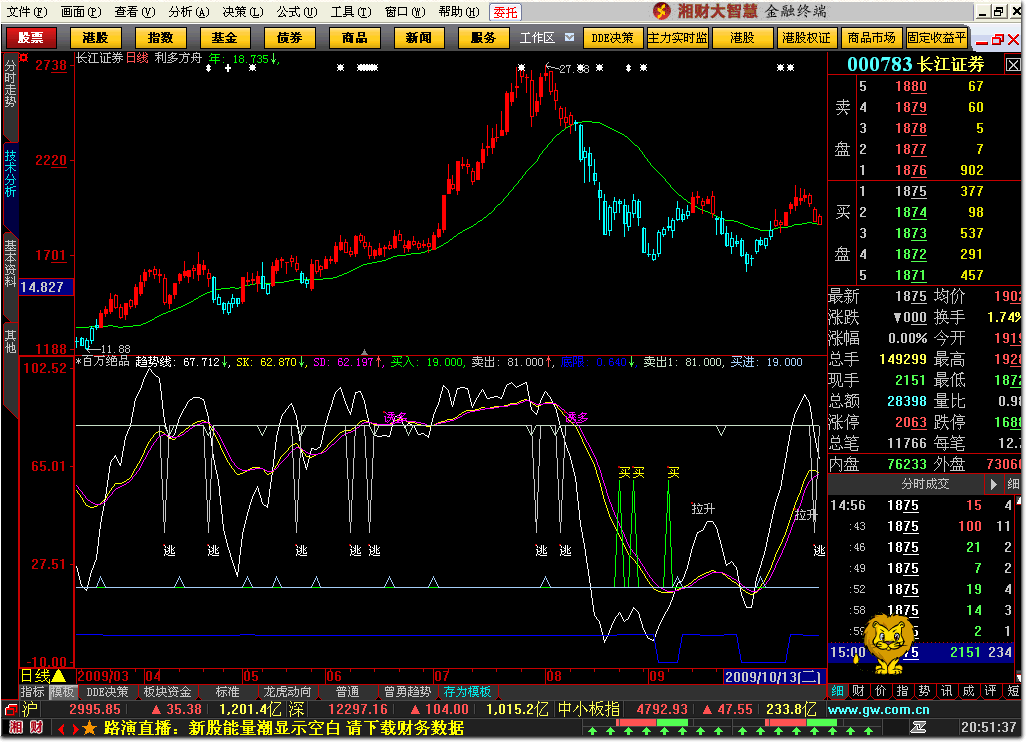Image resolution: width=1028 pixels, height=743 pixels.
Task: Switch to the 价 price tab
Action: click(880, 691)
